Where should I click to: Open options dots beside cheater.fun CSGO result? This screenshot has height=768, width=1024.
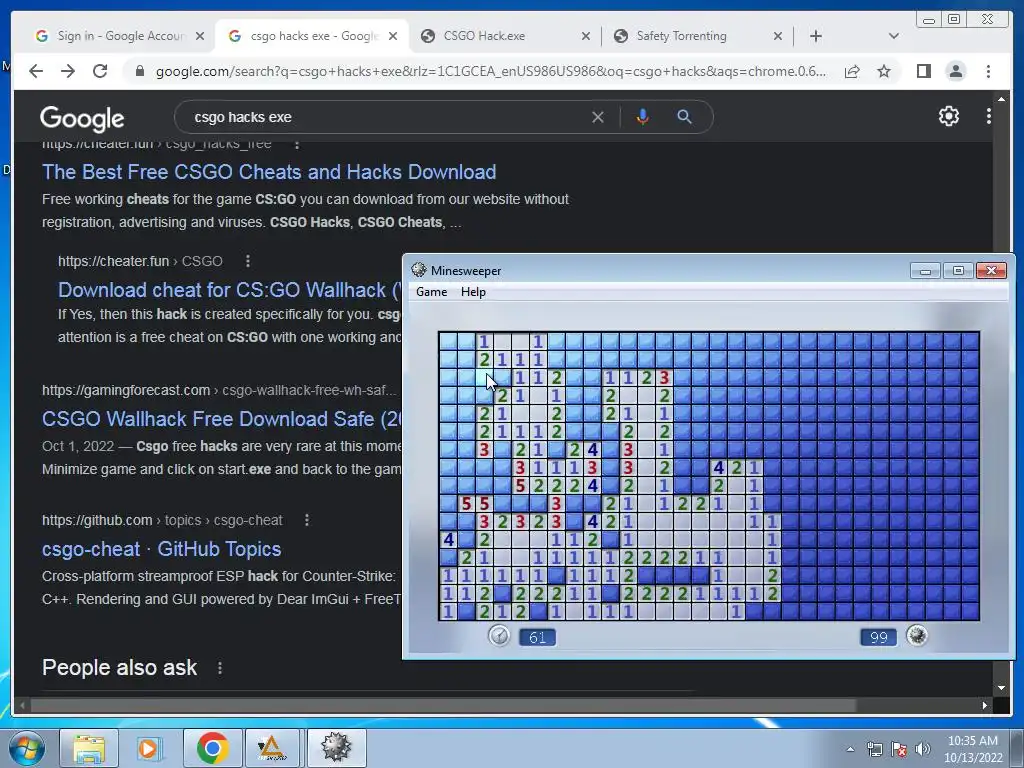248,261
